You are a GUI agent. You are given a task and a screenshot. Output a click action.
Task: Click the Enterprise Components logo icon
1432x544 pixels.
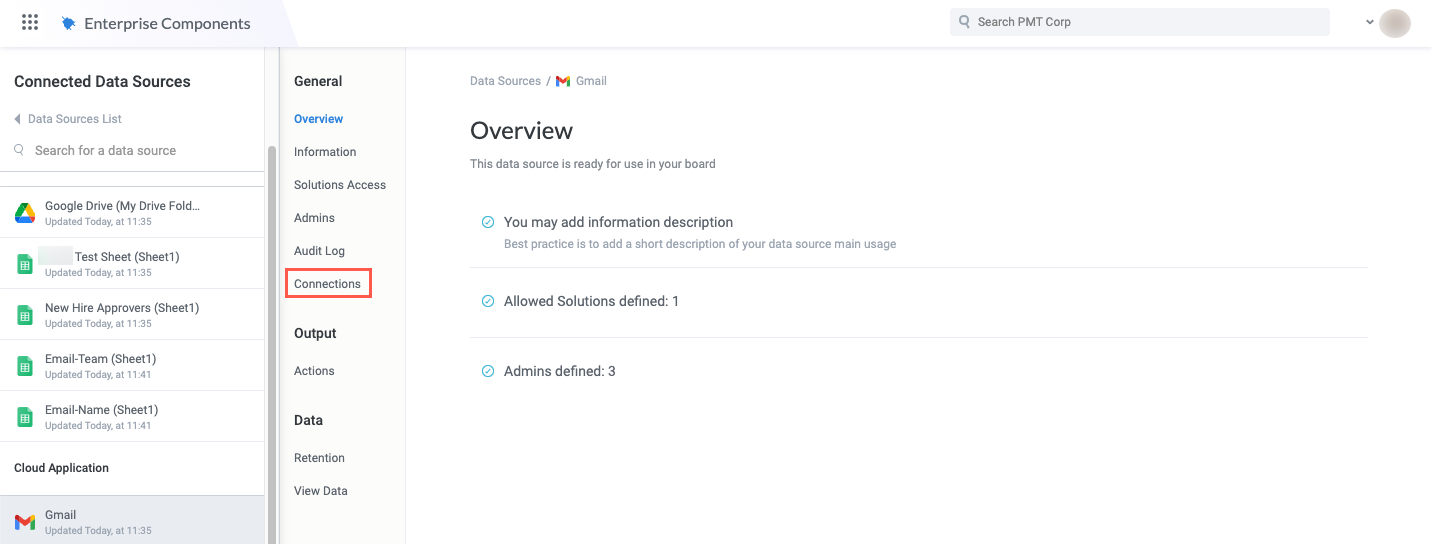click(68, 23)
